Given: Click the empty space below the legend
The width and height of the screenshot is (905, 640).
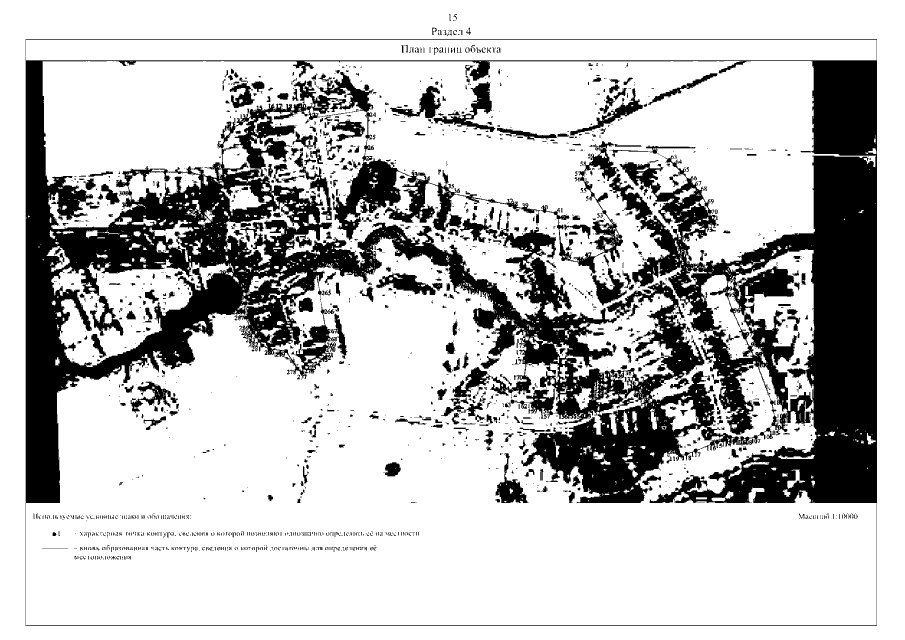Looking at the screenshot, I should click(x=450, y=595).
